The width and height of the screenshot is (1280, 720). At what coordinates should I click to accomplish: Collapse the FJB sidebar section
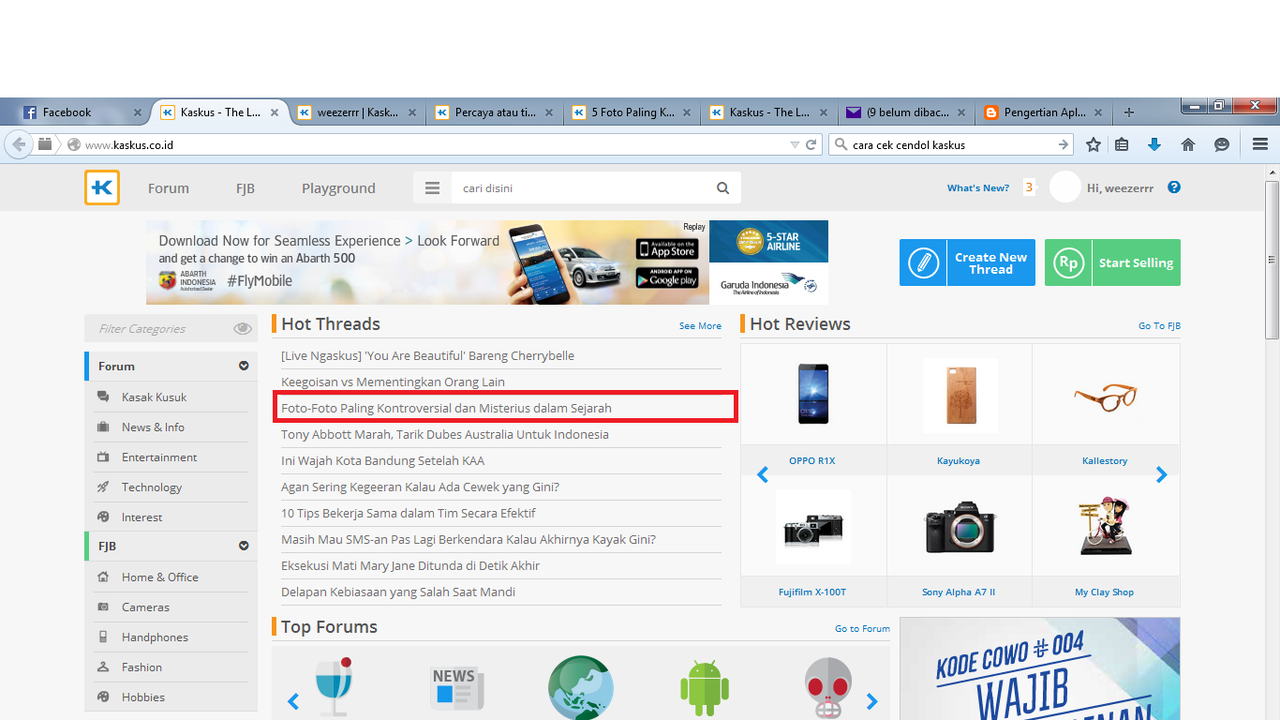(243, 546)
